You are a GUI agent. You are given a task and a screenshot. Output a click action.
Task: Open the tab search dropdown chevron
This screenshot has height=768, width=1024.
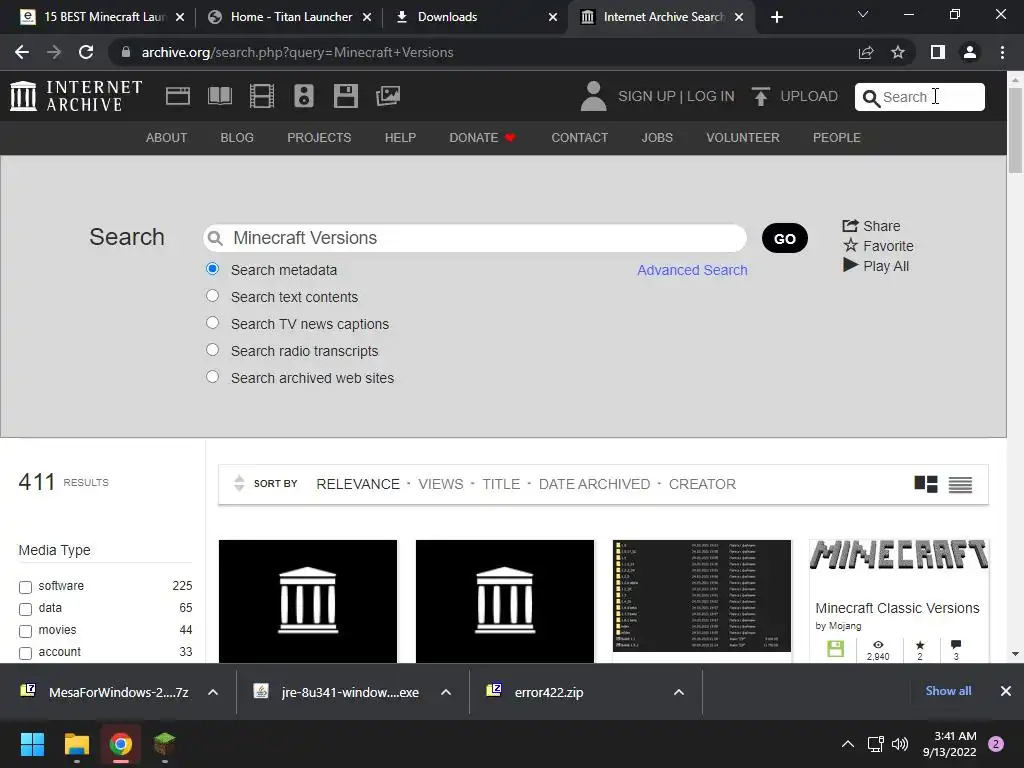click(863, 14)
